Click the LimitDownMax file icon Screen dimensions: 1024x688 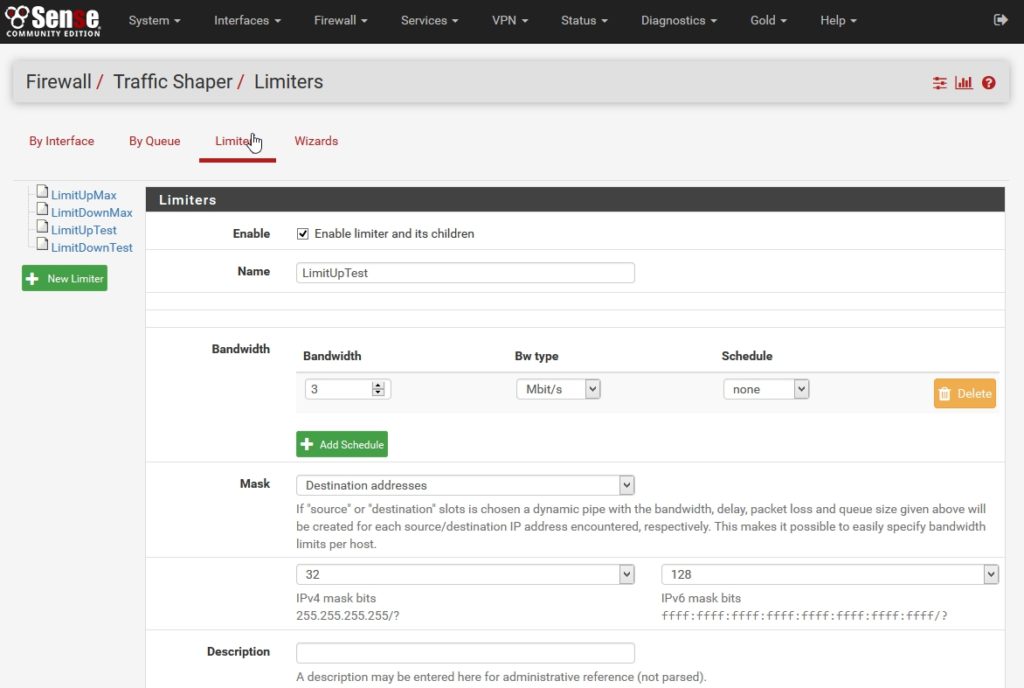pyautogui.click(x=42, y=210)
